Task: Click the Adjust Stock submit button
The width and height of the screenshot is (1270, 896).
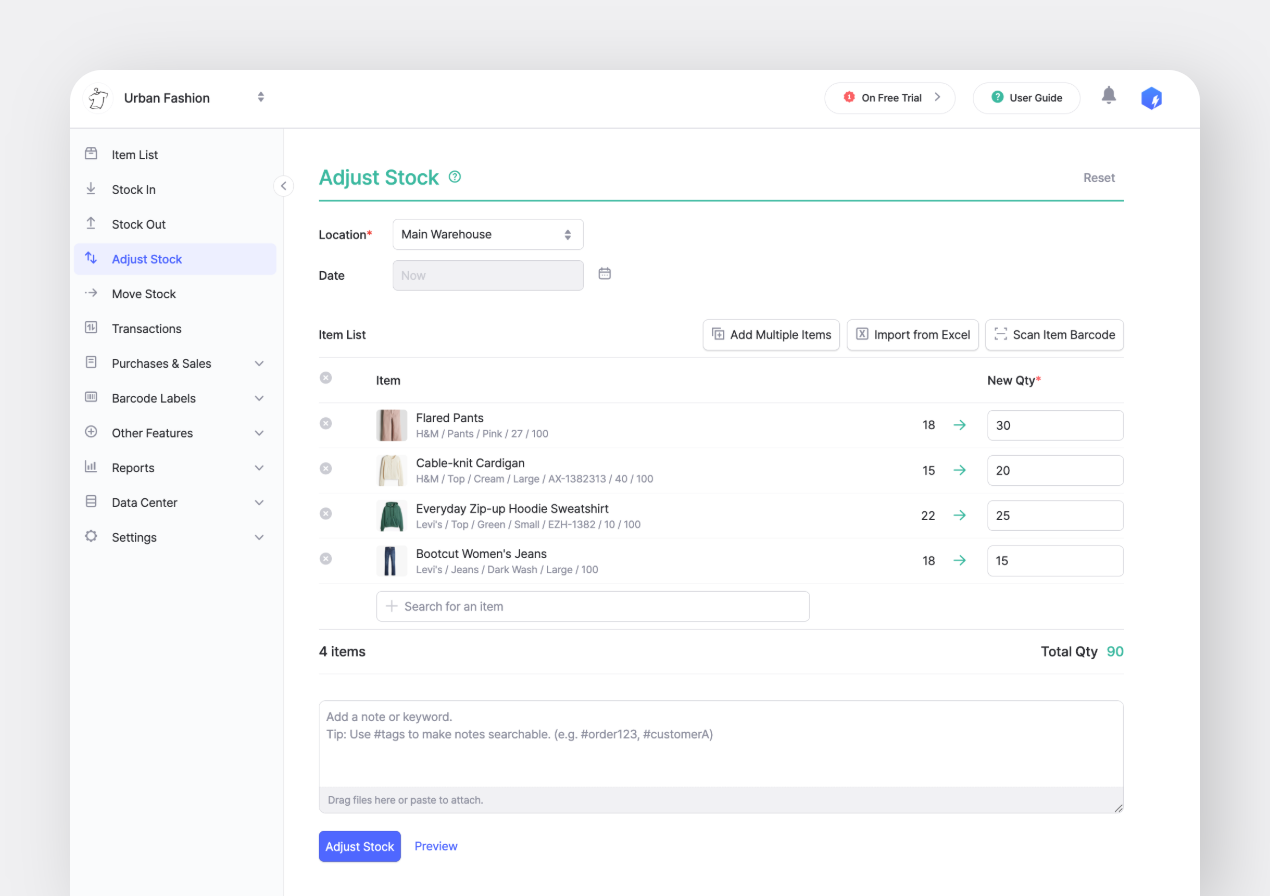Action: click(x=359, y=847)
